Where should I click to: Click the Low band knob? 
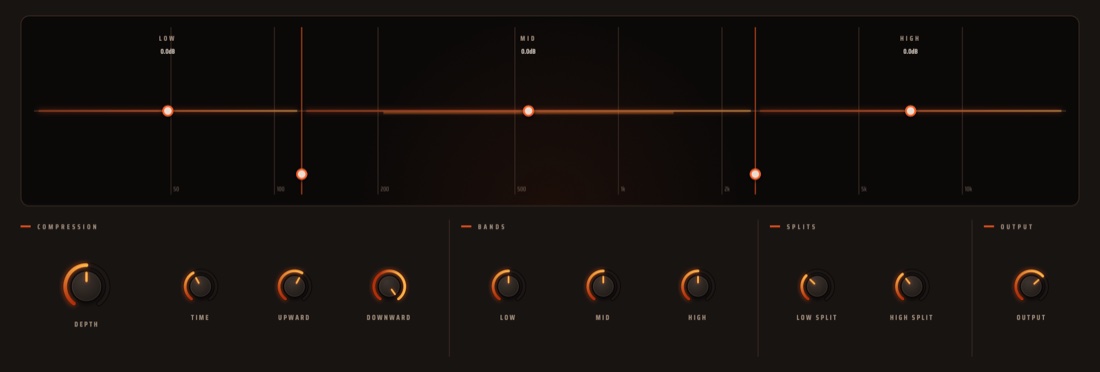(508, 286)
